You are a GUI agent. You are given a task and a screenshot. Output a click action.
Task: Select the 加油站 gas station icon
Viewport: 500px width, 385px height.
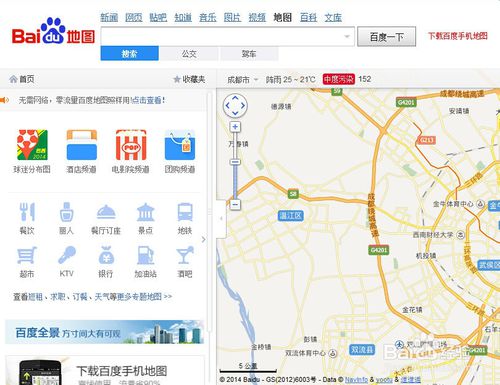[x=146, y=255]
